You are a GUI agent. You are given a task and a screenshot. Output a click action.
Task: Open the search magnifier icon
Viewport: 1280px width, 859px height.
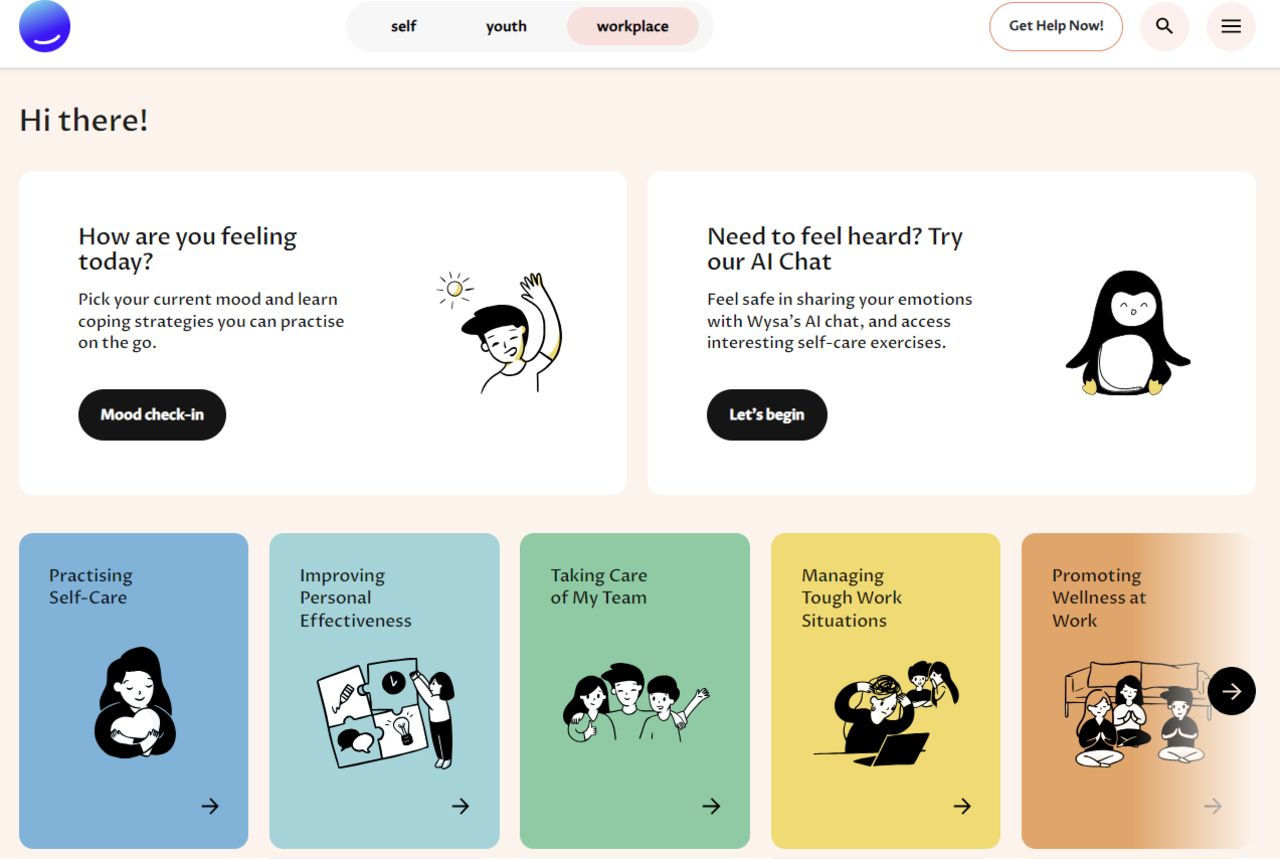[x=1164, y=27]
